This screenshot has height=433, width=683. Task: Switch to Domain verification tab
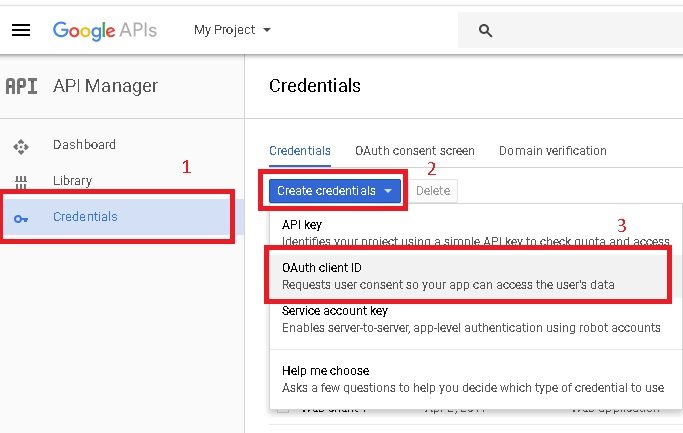pos(552,151)
